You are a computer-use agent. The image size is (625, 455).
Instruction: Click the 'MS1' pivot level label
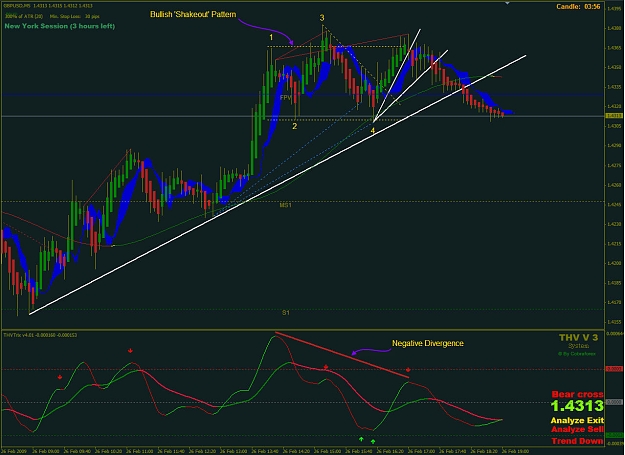285,205
